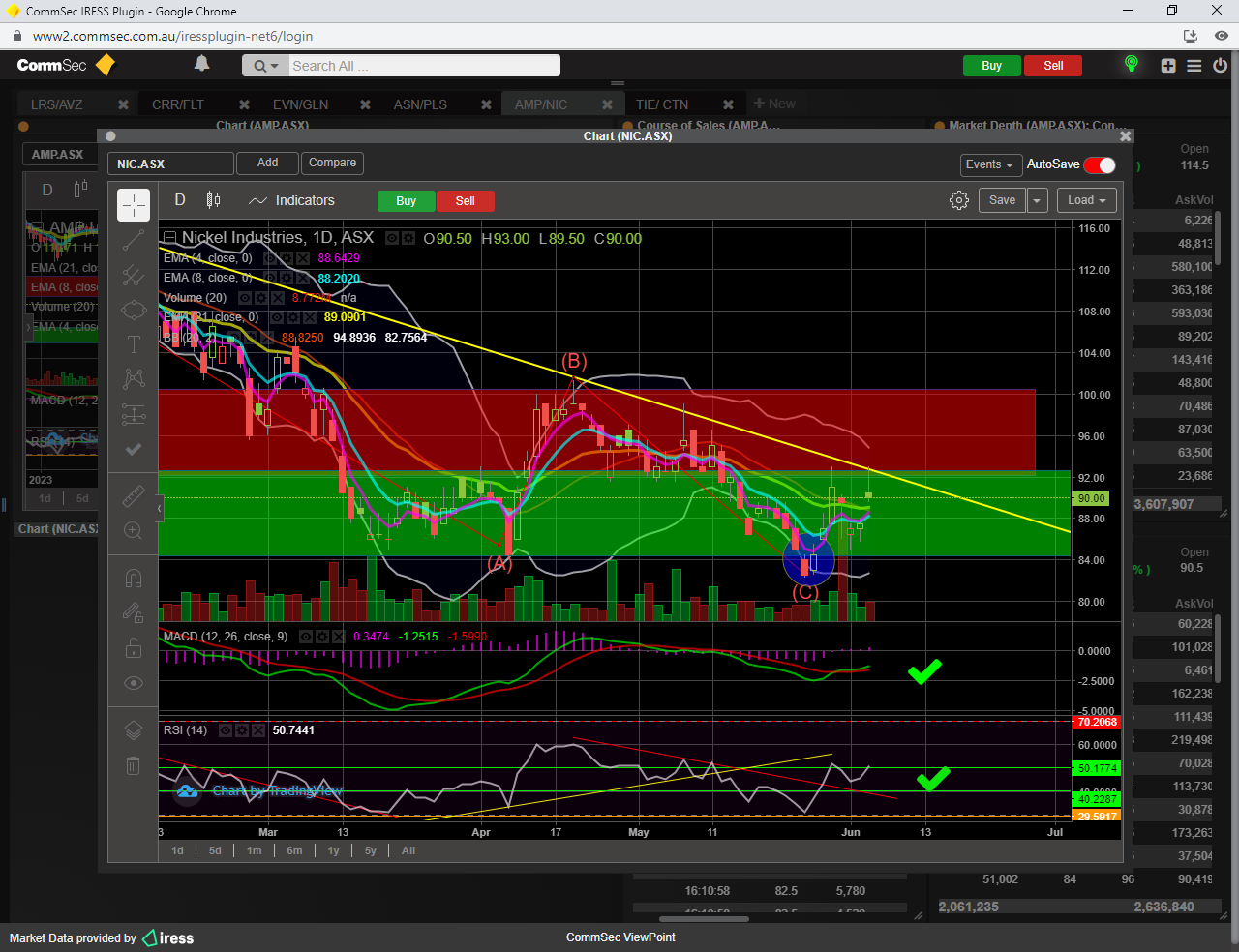This screenshot has width=1239, height=952.
Task: Switch to the EVN/GLN tab
Action: (300, 104)
